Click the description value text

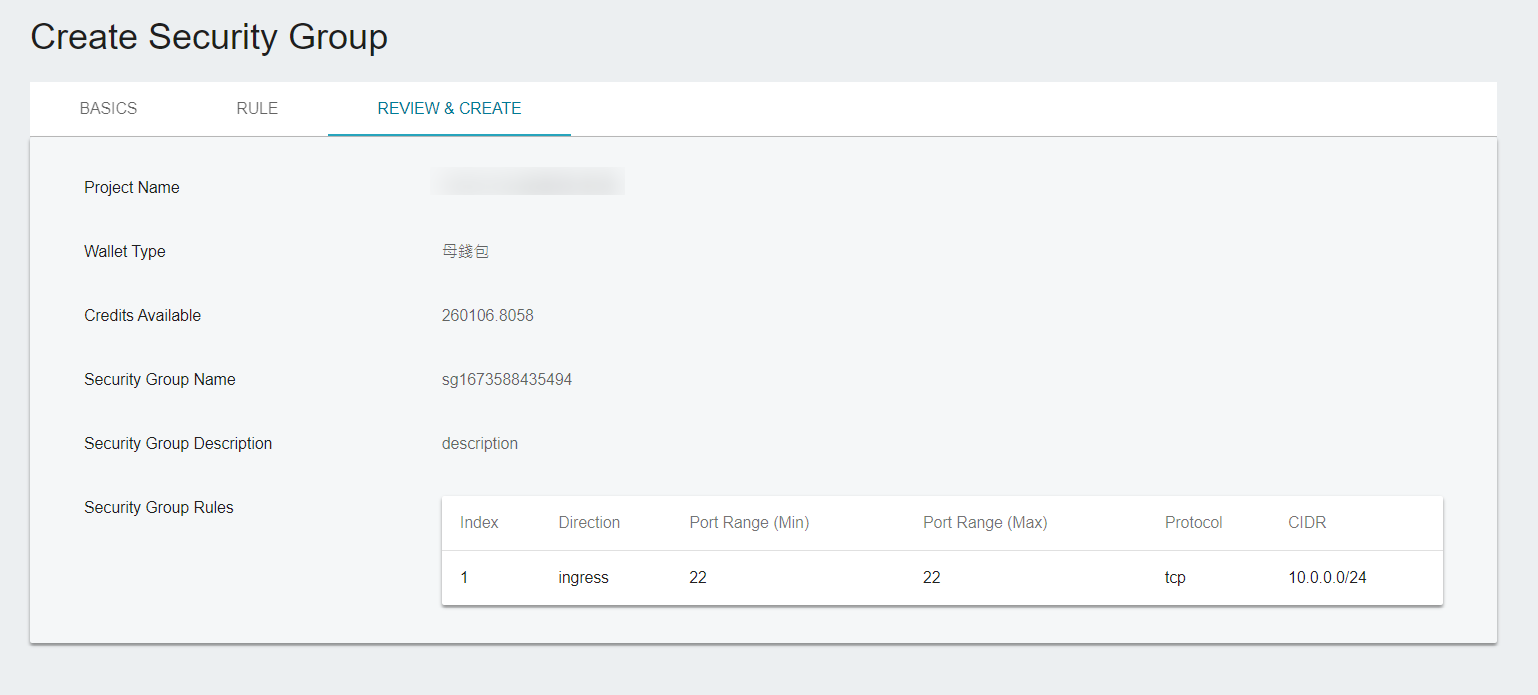tap(480, 443)
